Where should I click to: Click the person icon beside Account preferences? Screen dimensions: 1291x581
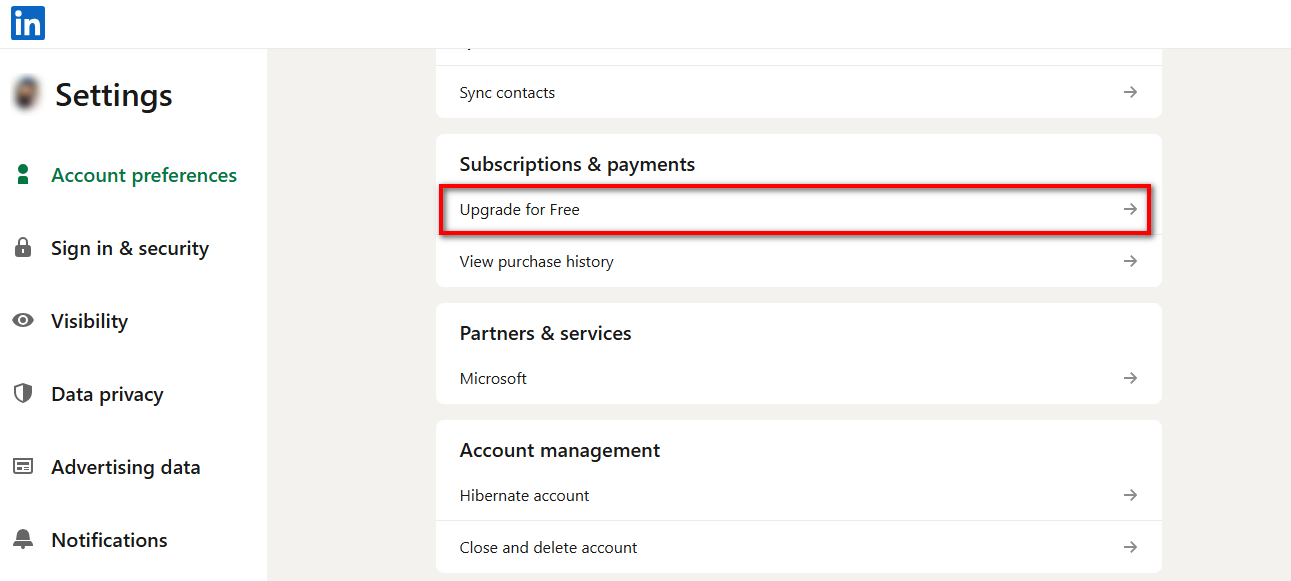(x=22, y=174)
